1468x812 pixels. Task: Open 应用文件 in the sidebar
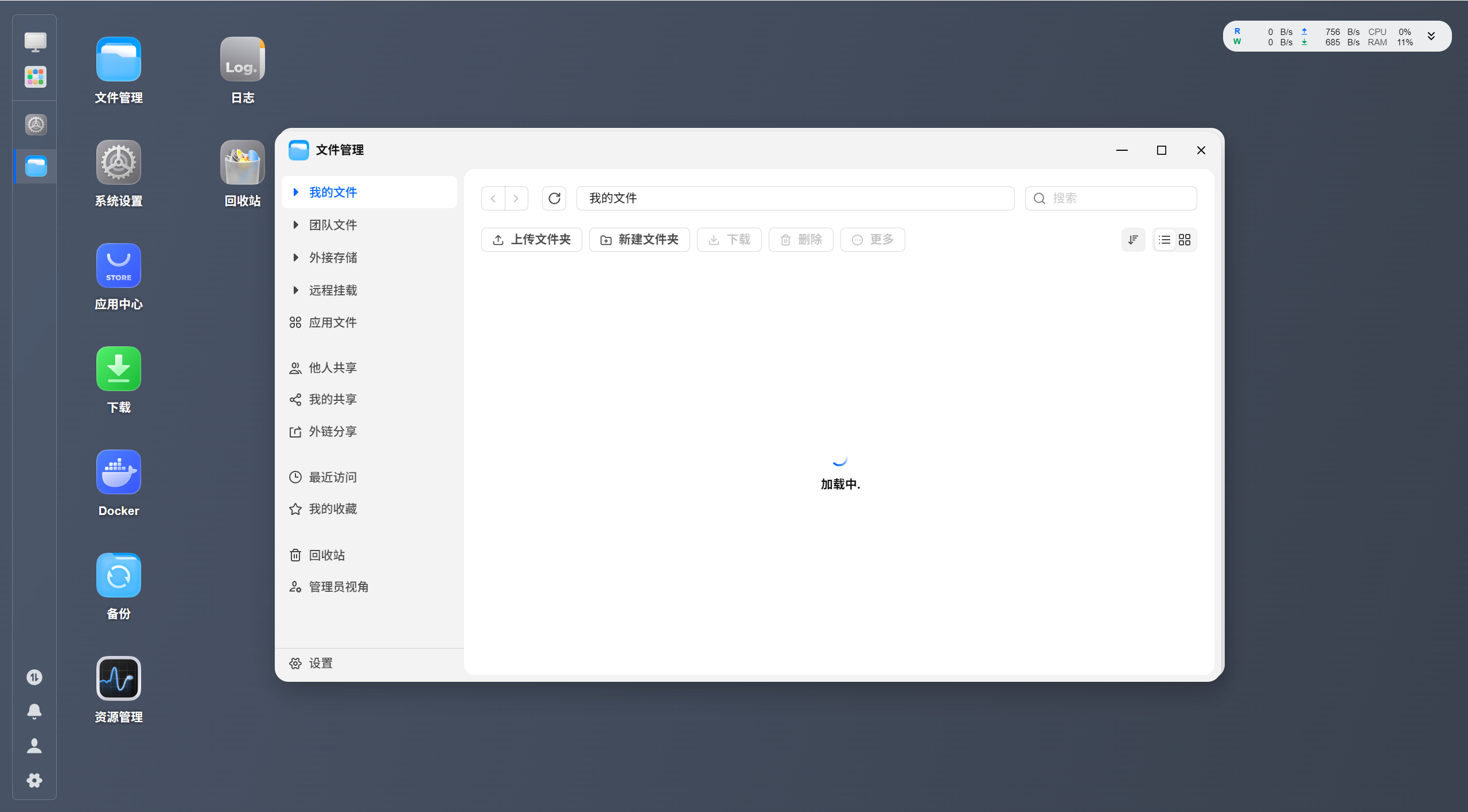[x=369, y=322]
